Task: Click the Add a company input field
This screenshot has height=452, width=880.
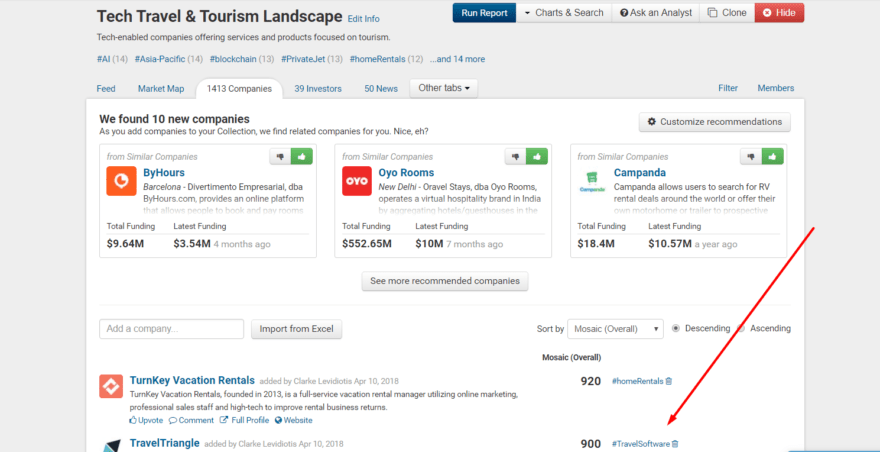Action: pyautogui.click(x=172, y=329)
